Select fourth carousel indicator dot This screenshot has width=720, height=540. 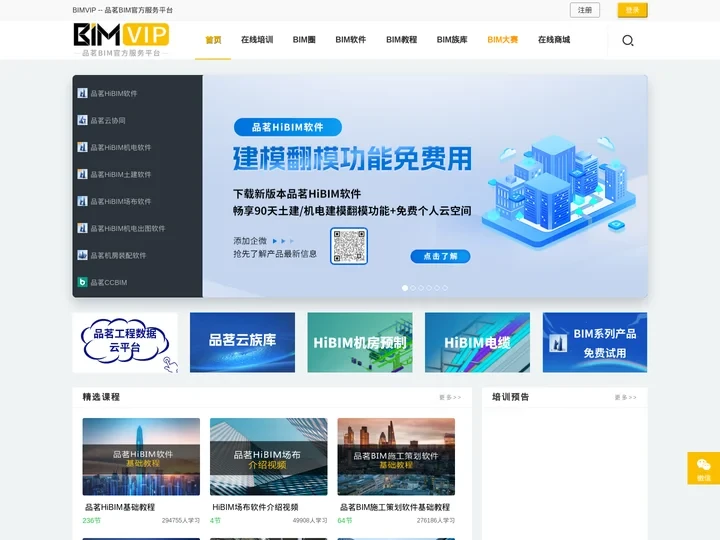(x=429, y=288)
